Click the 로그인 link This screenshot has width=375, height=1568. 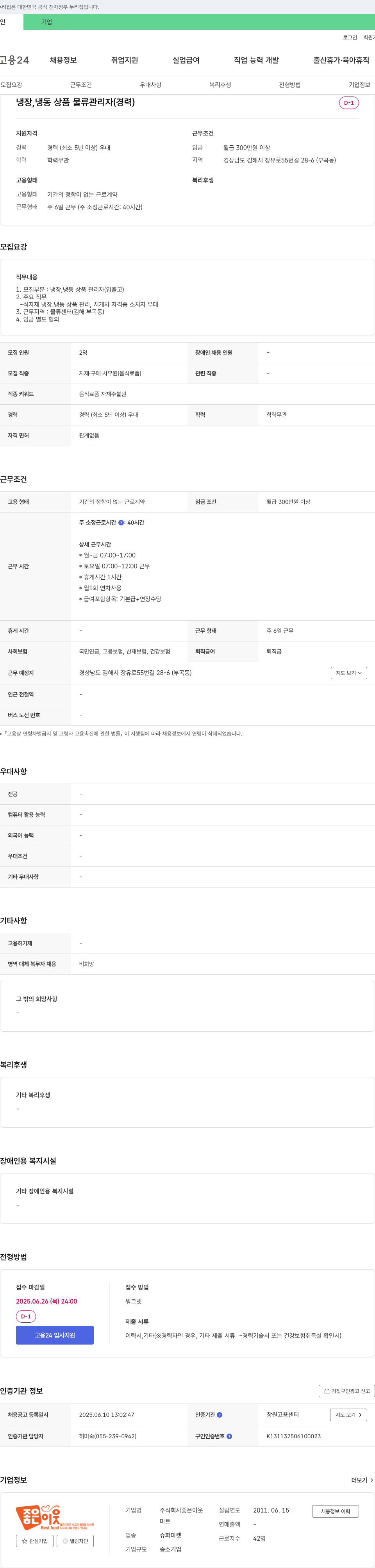pos(350,38)
